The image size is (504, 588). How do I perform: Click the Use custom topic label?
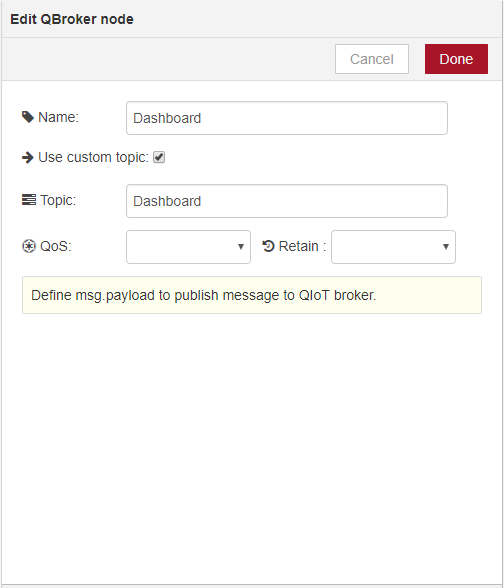(x=93, y=158)
